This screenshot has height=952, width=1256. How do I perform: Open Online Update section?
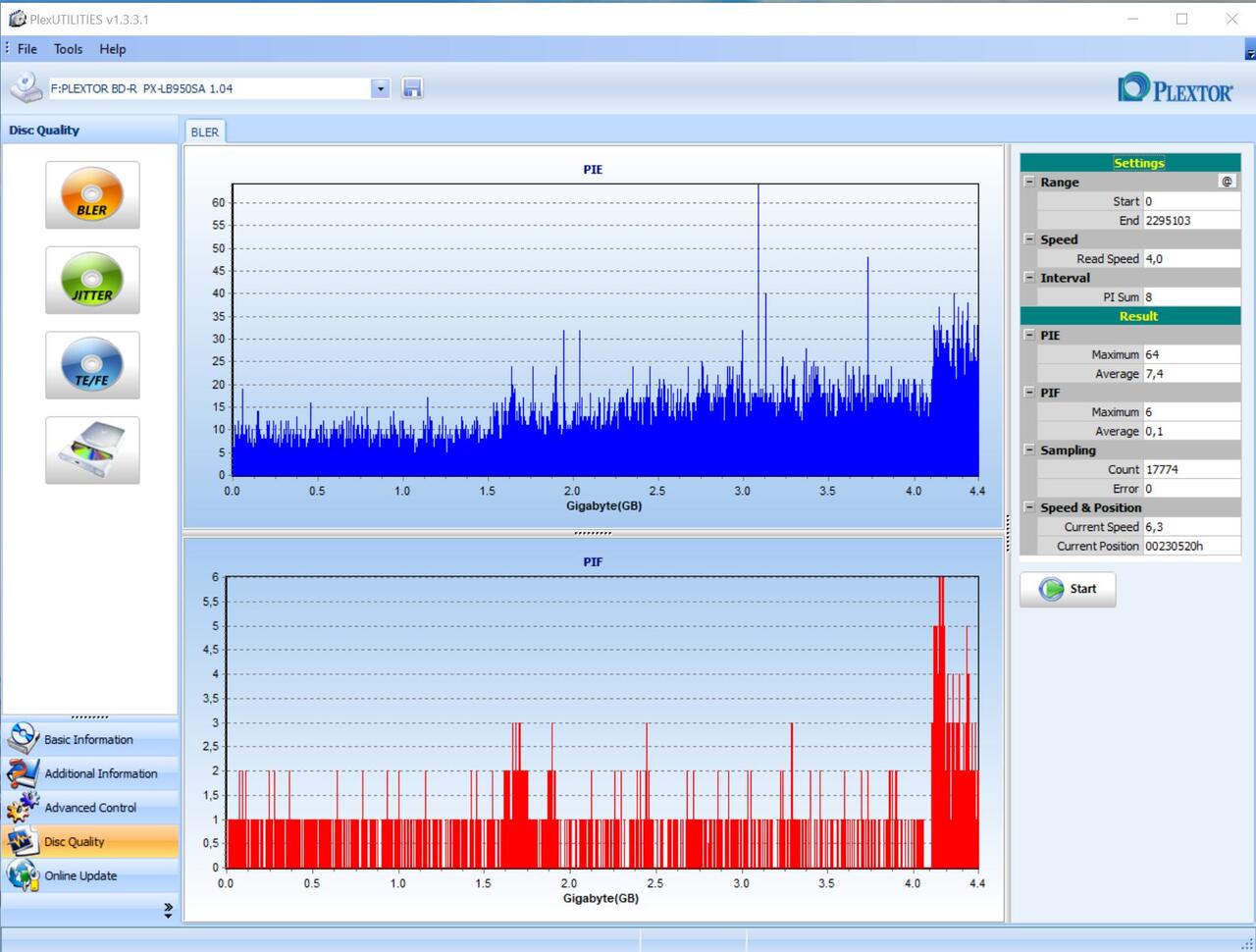80,875
